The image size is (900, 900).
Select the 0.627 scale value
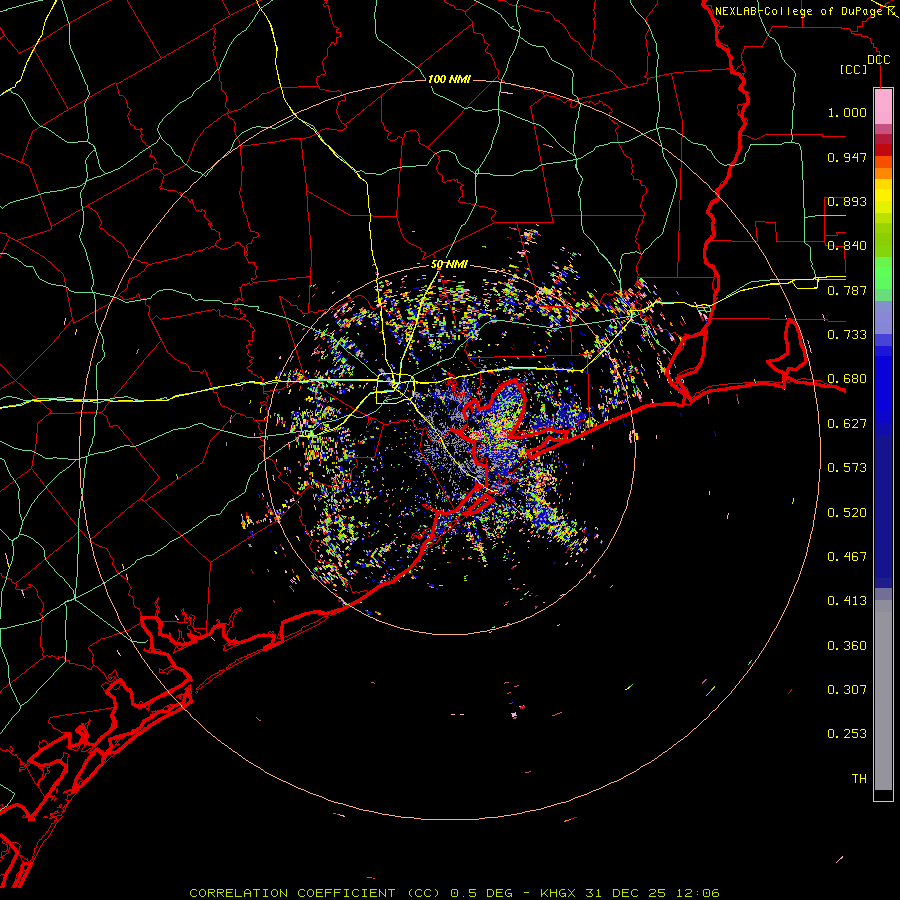pos(847,424)
